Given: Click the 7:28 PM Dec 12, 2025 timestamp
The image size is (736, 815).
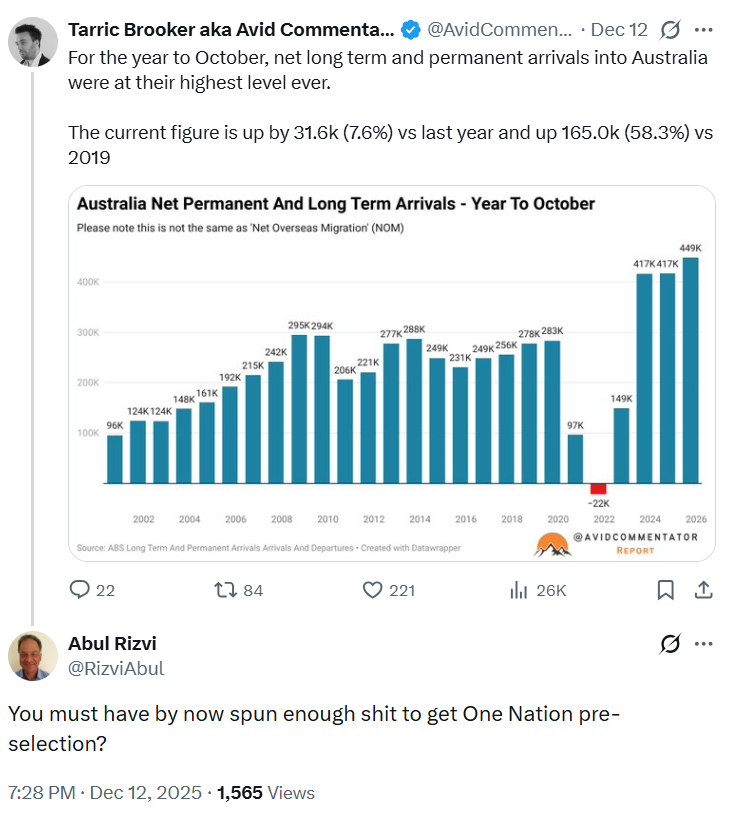Looking at the screenshot, I should point(104,793).
